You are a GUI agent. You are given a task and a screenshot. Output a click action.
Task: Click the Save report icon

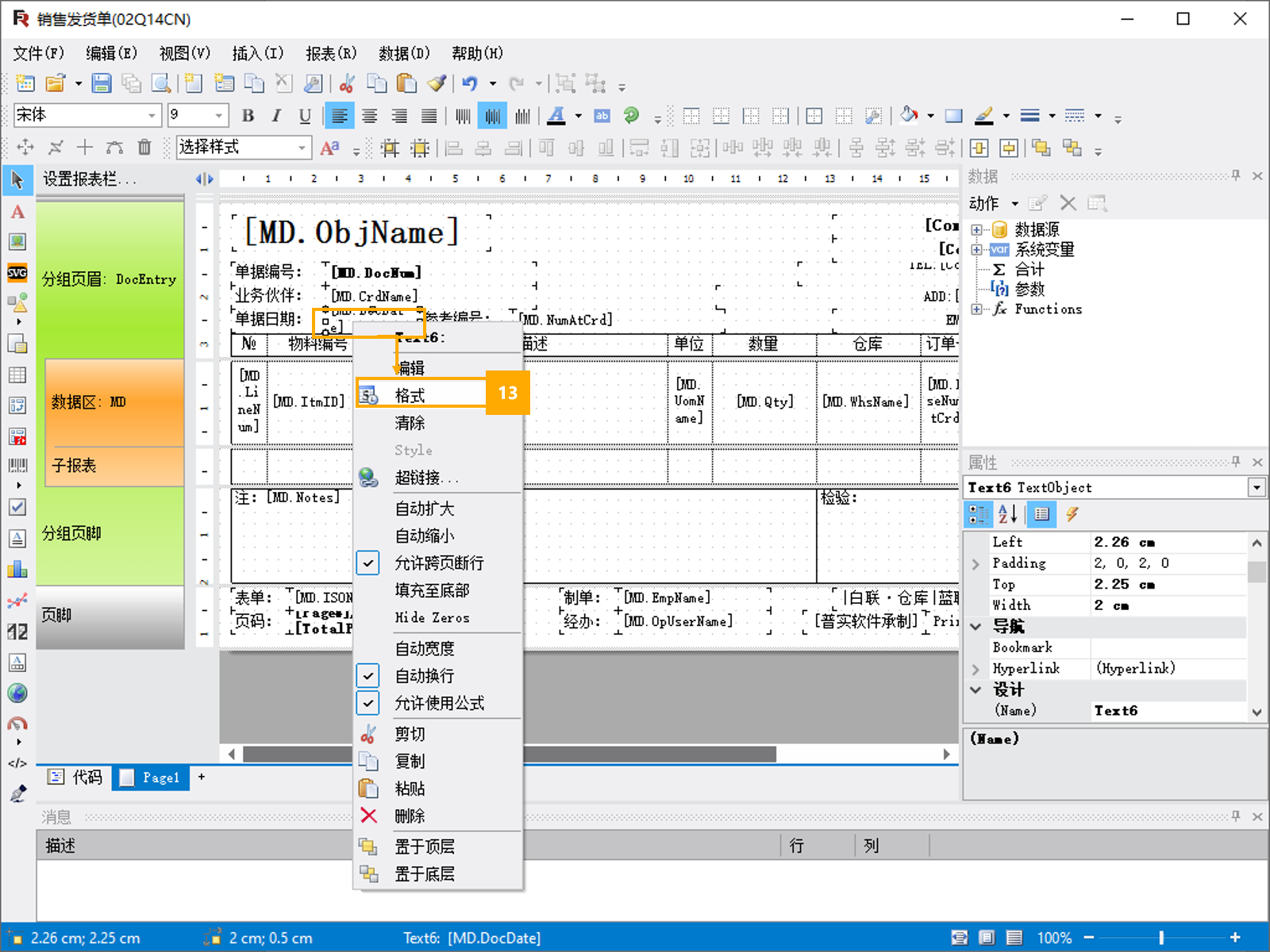[x=102, y=83]
